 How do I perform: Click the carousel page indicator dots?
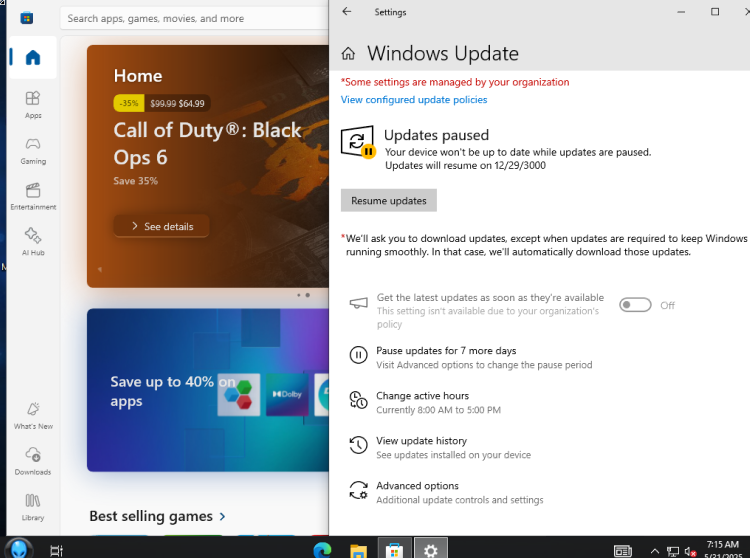(x=303, y=295)
